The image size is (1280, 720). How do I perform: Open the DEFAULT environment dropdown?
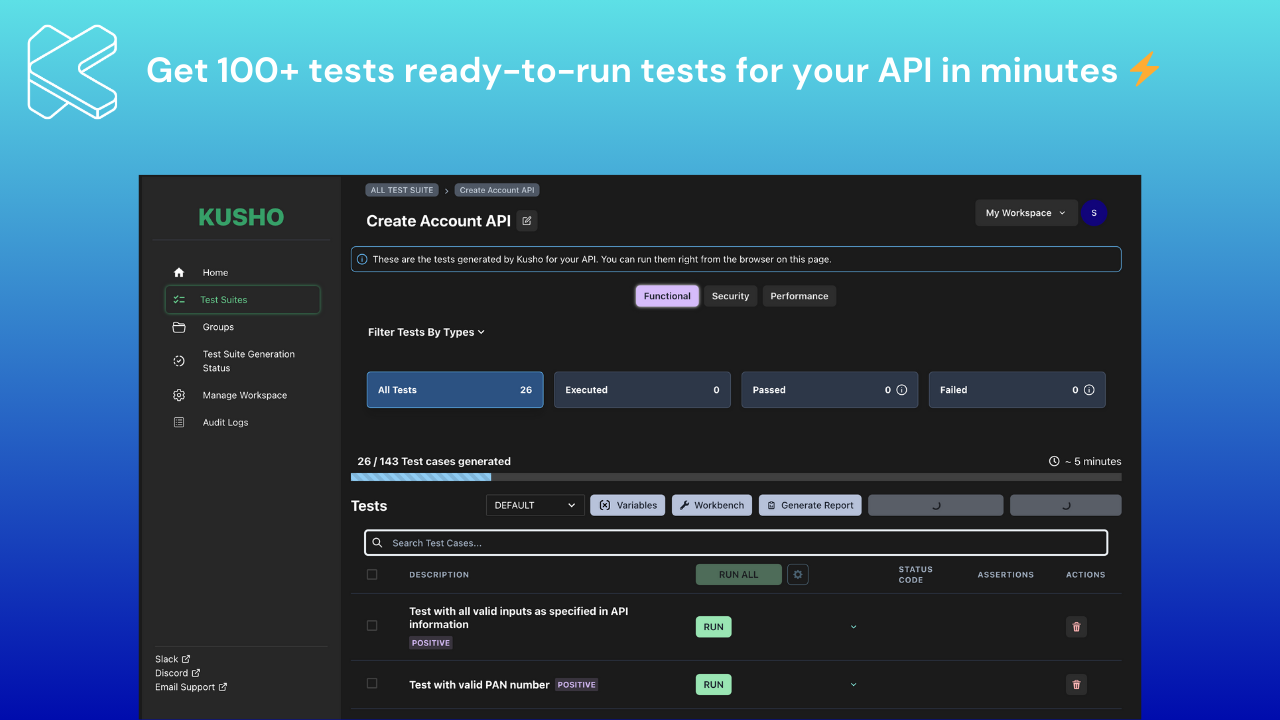(x=535, y=505)
